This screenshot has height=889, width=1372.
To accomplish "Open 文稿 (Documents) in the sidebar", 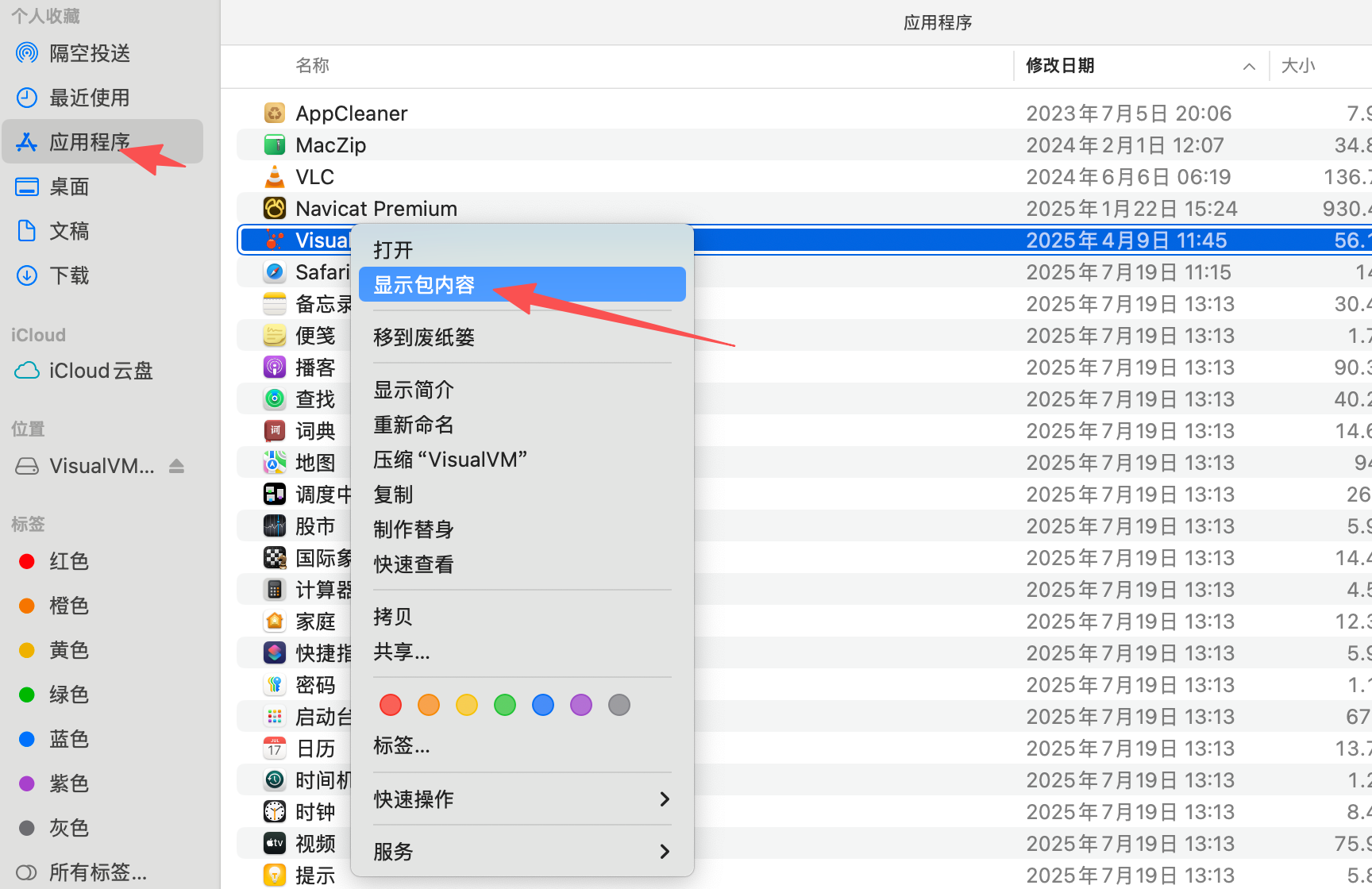I will (x=102, y=231).
